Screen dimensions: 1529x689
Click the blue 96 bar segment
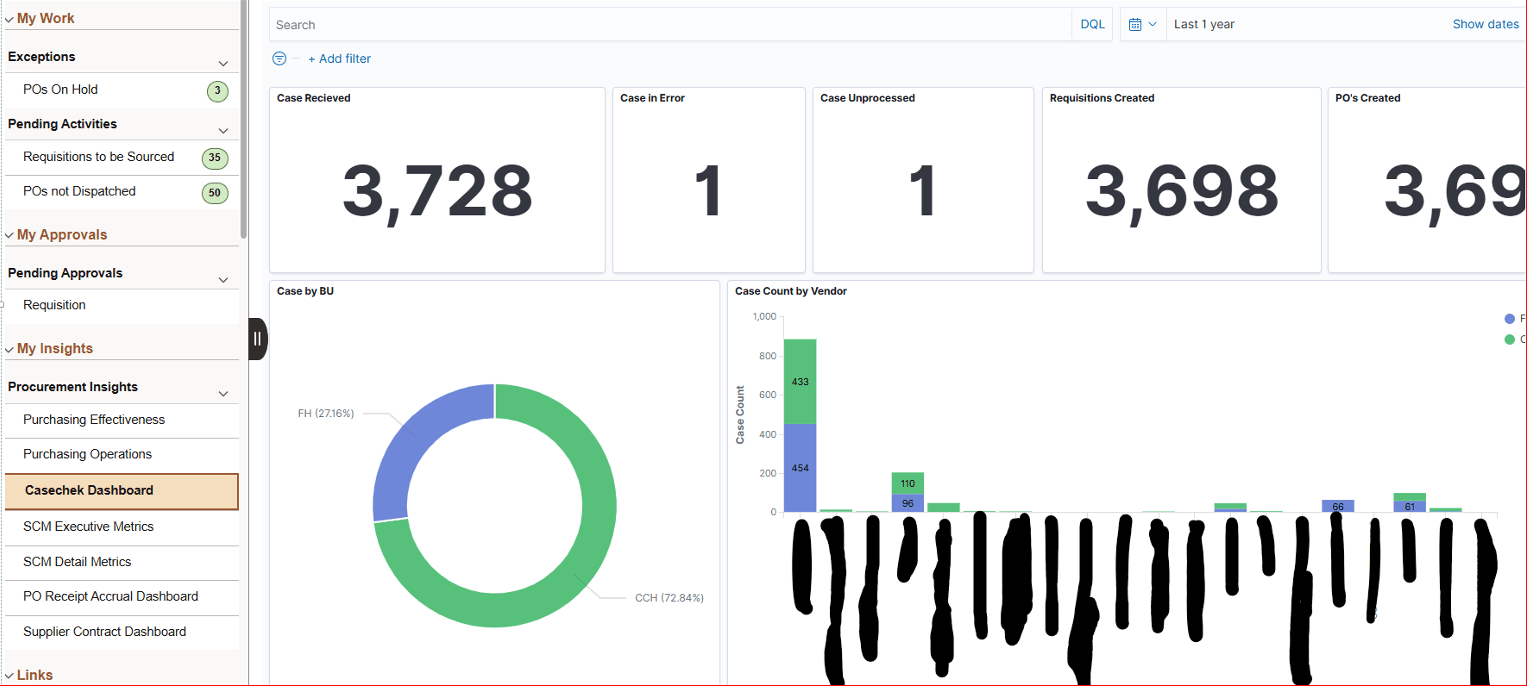pyautogui.click(x=908, y=503)
